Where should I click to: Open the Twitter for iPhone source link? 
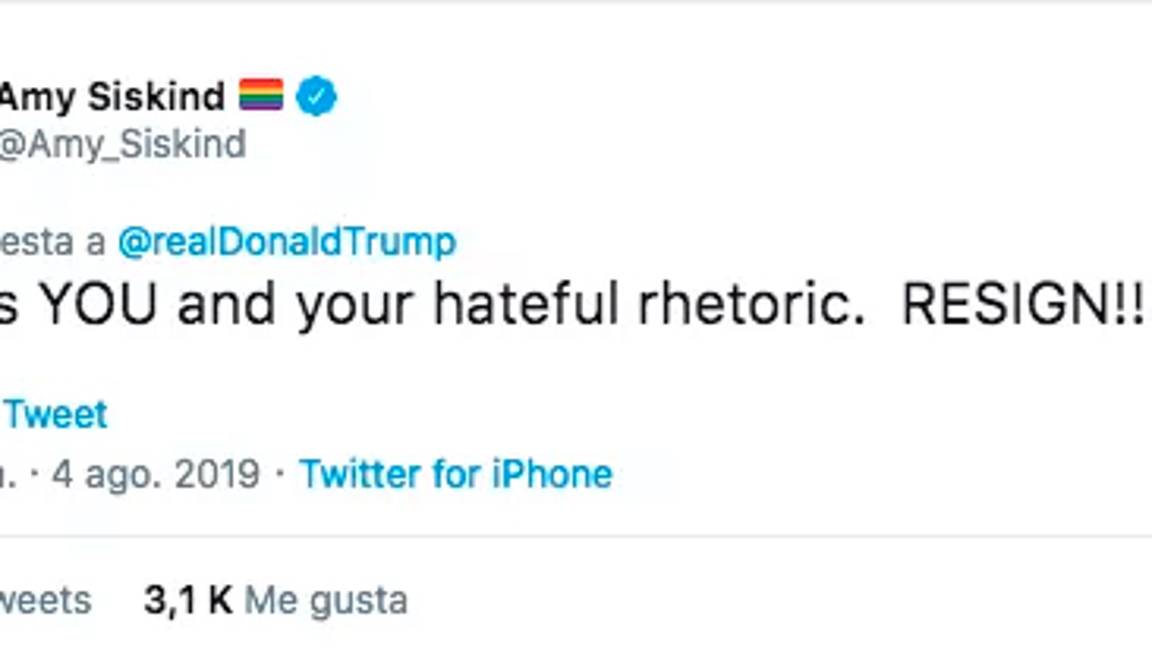coord(456,473)
